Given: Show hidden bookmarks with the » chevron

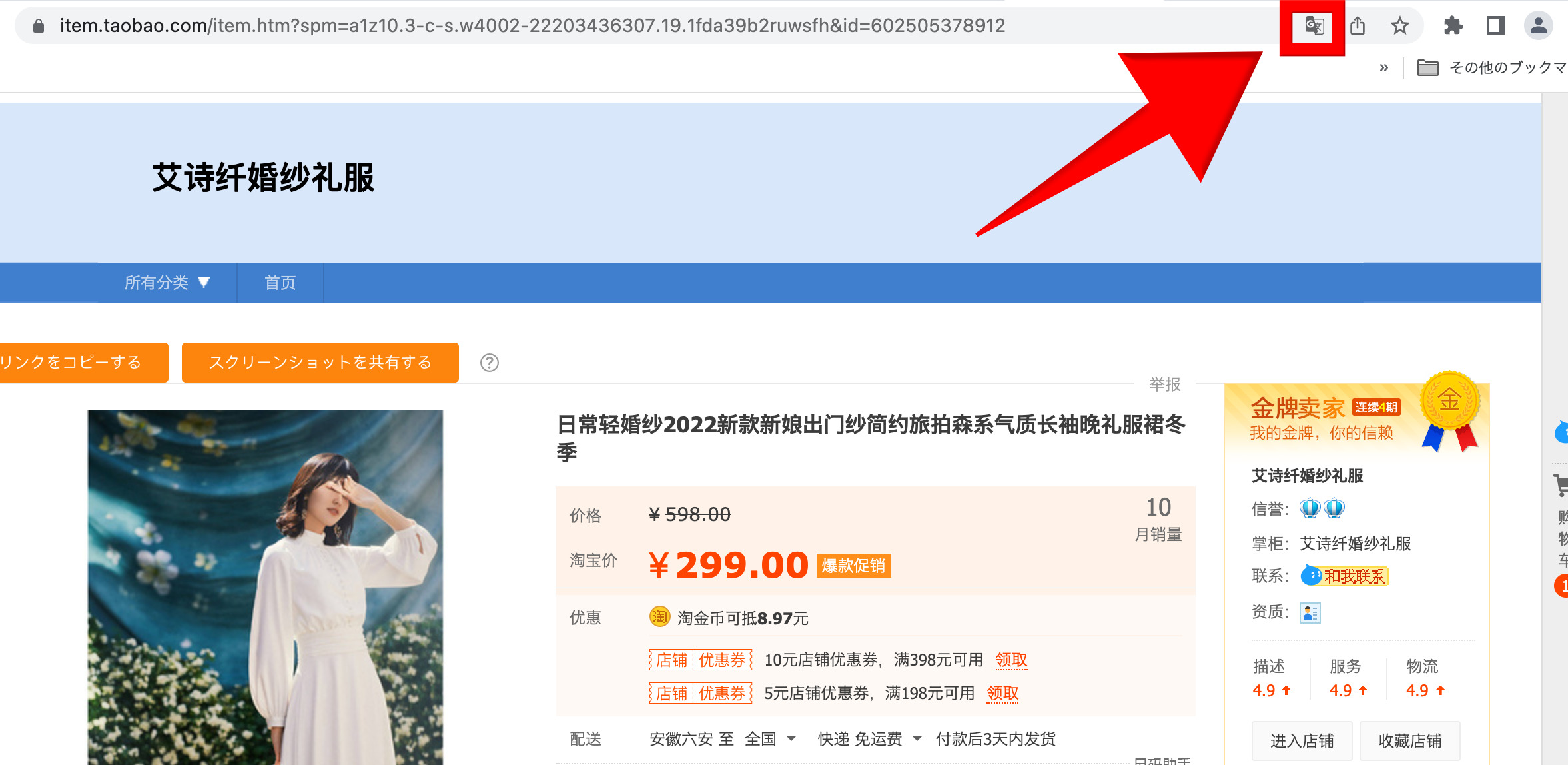Looking at the screenshot, I should tap(1383, 67).
